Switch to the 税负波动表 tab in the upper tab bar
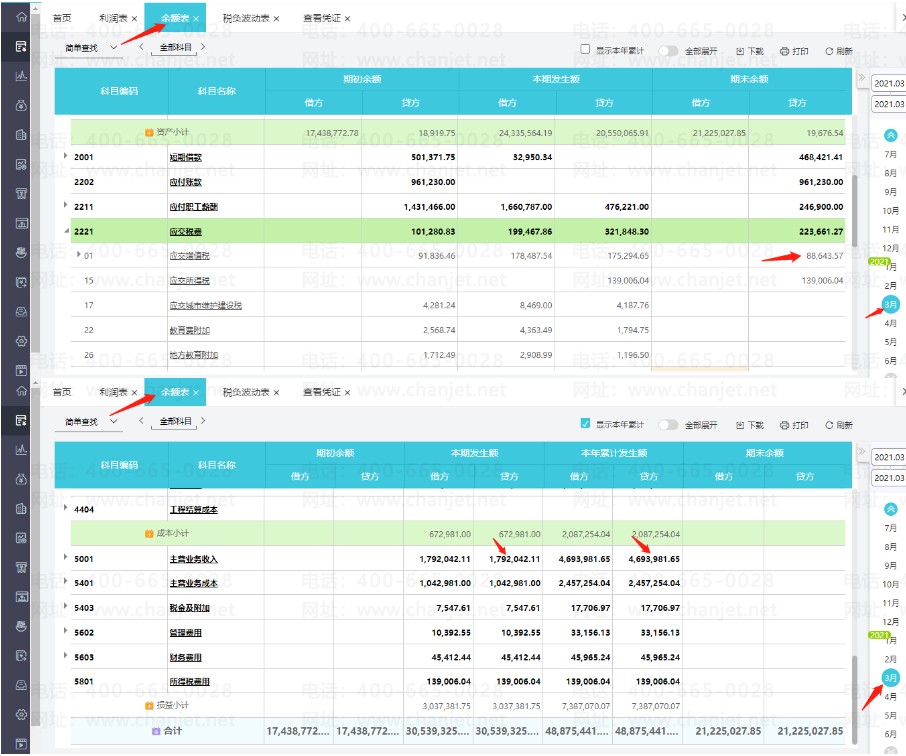Viewport: 906px width, 756px height. pos(246,18)
